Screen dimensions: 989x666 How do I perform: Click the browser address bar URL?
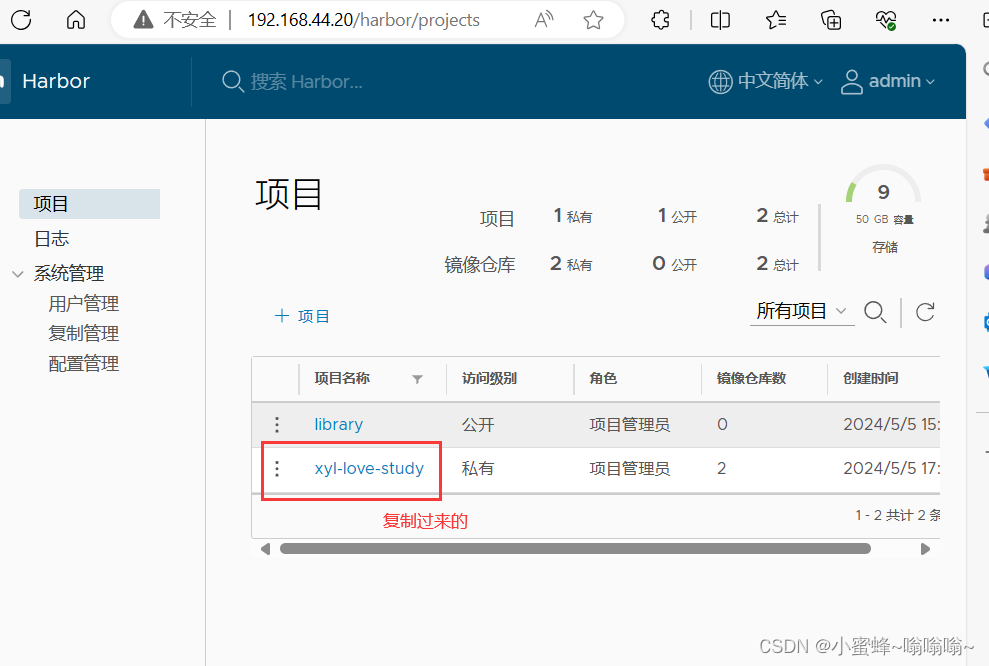[363, 20]
